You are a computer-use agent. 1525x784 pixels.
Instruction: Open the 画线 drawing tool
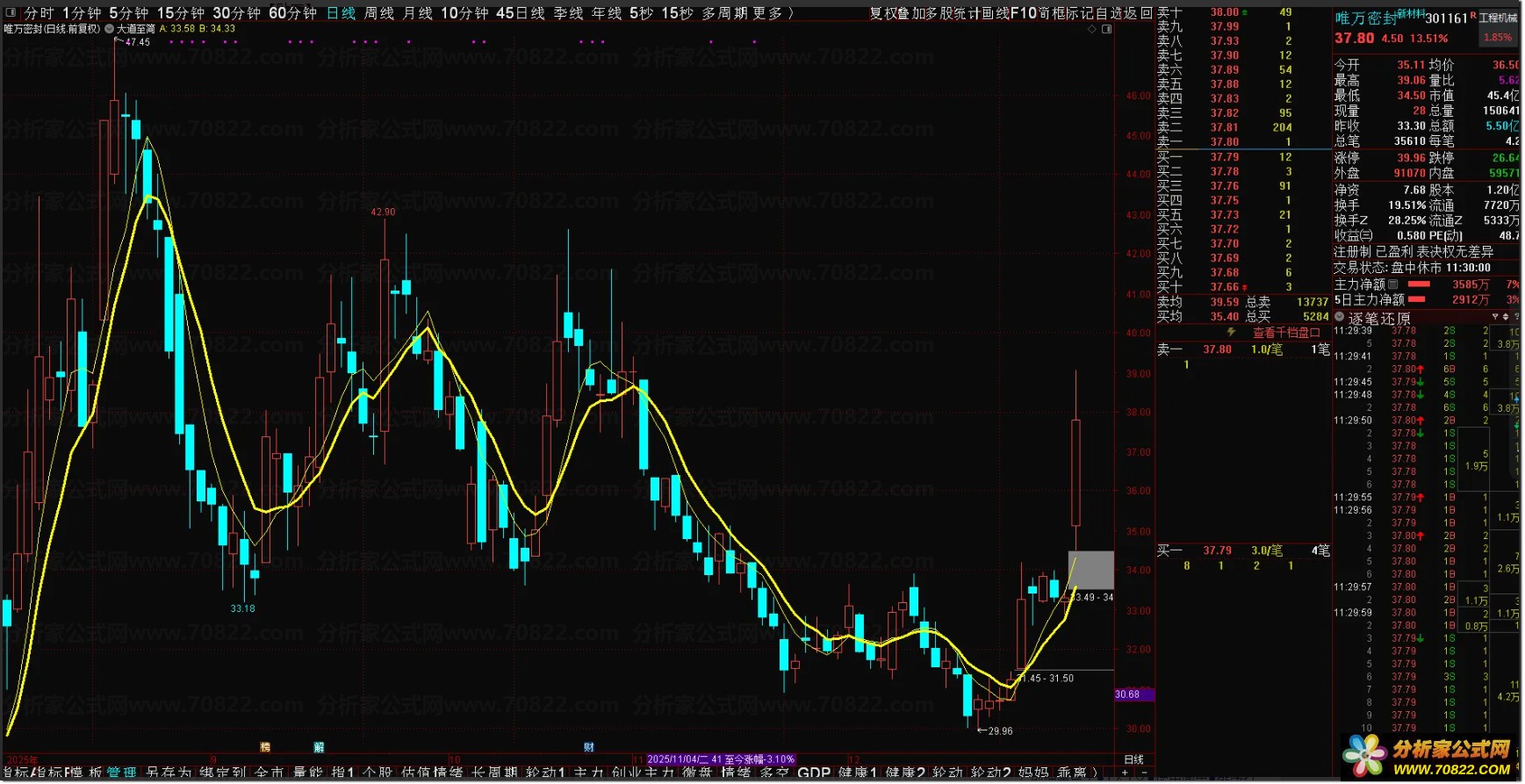(x=995, y=13)
